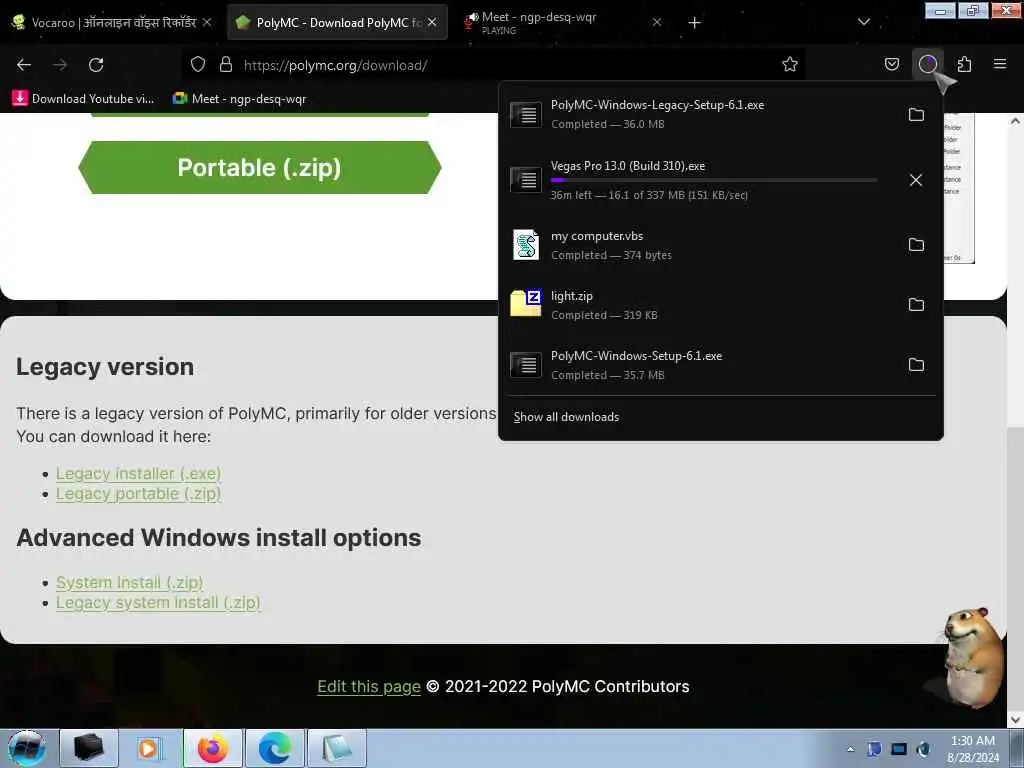Show hidden system tray icons

point(850,749)
